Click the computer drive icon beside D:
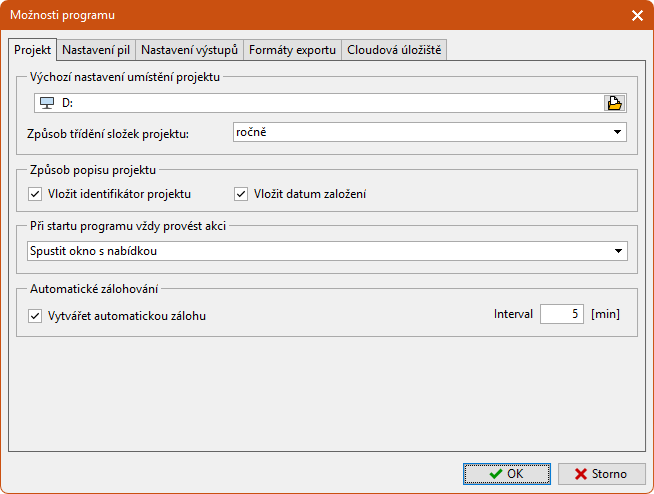Viewport: 654px width, 494px height. [46, 102]
